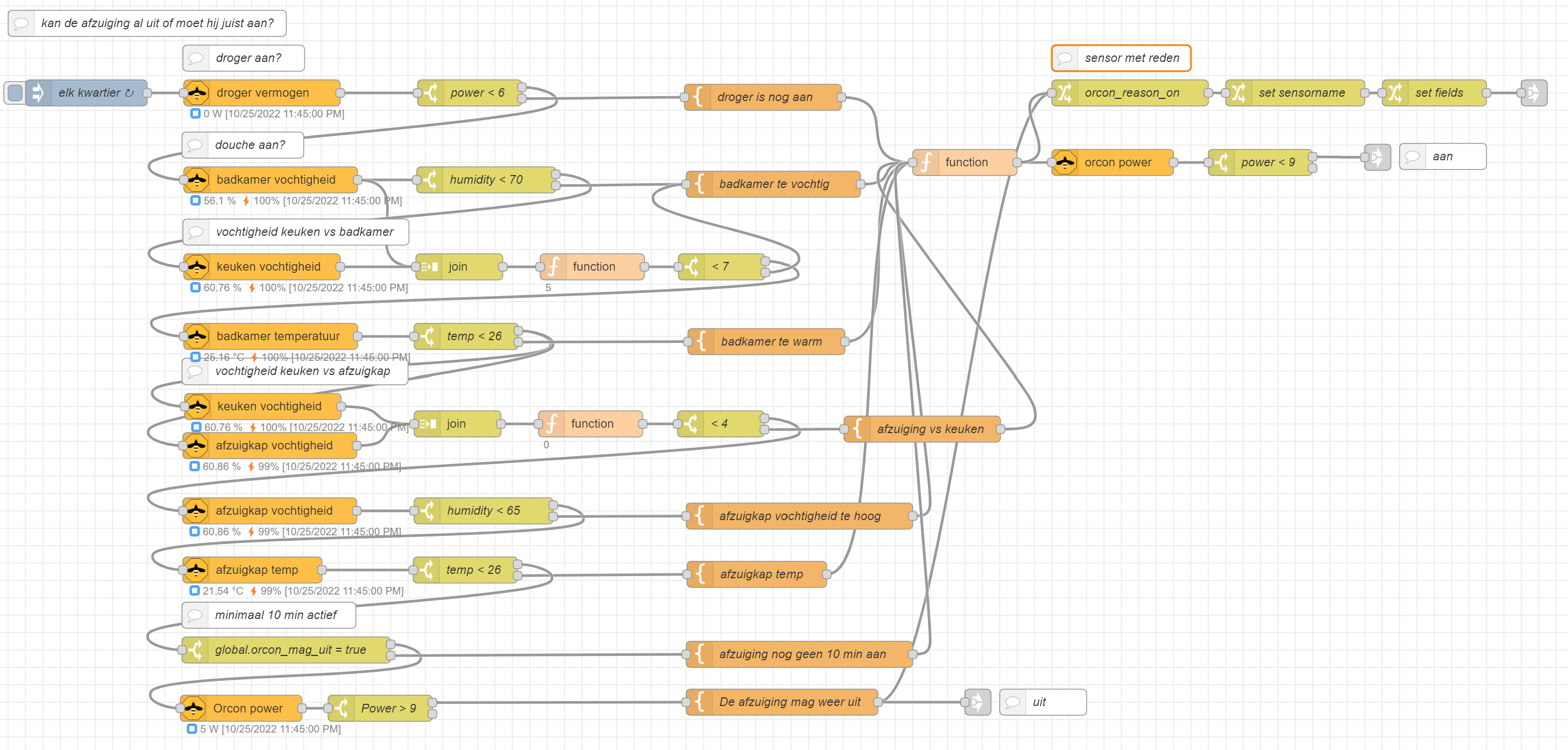Select the set sensorname change node
1568x750 pixels.
click(x=1295, y=92)
